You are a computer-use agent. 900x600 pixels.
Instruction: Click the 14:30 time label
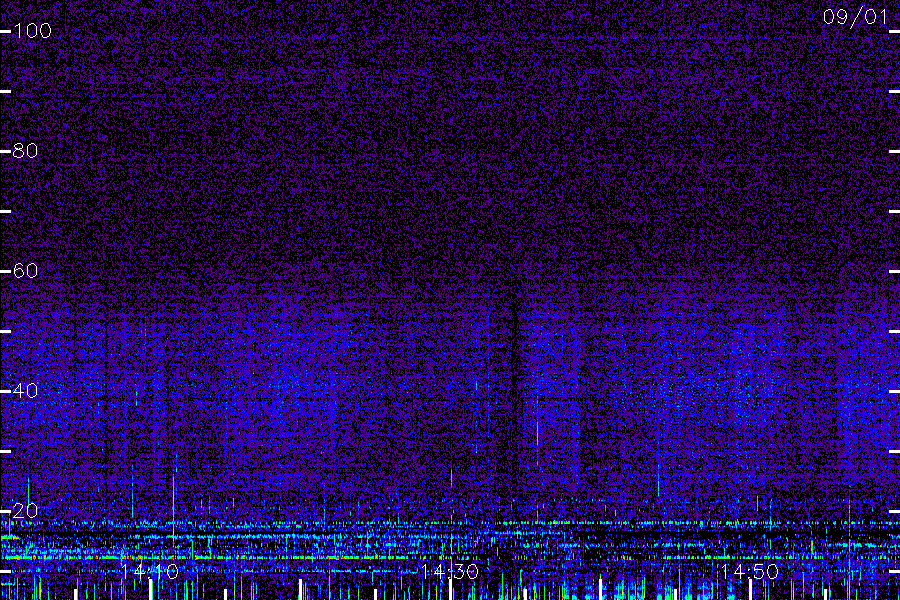[x=450, y=572]
